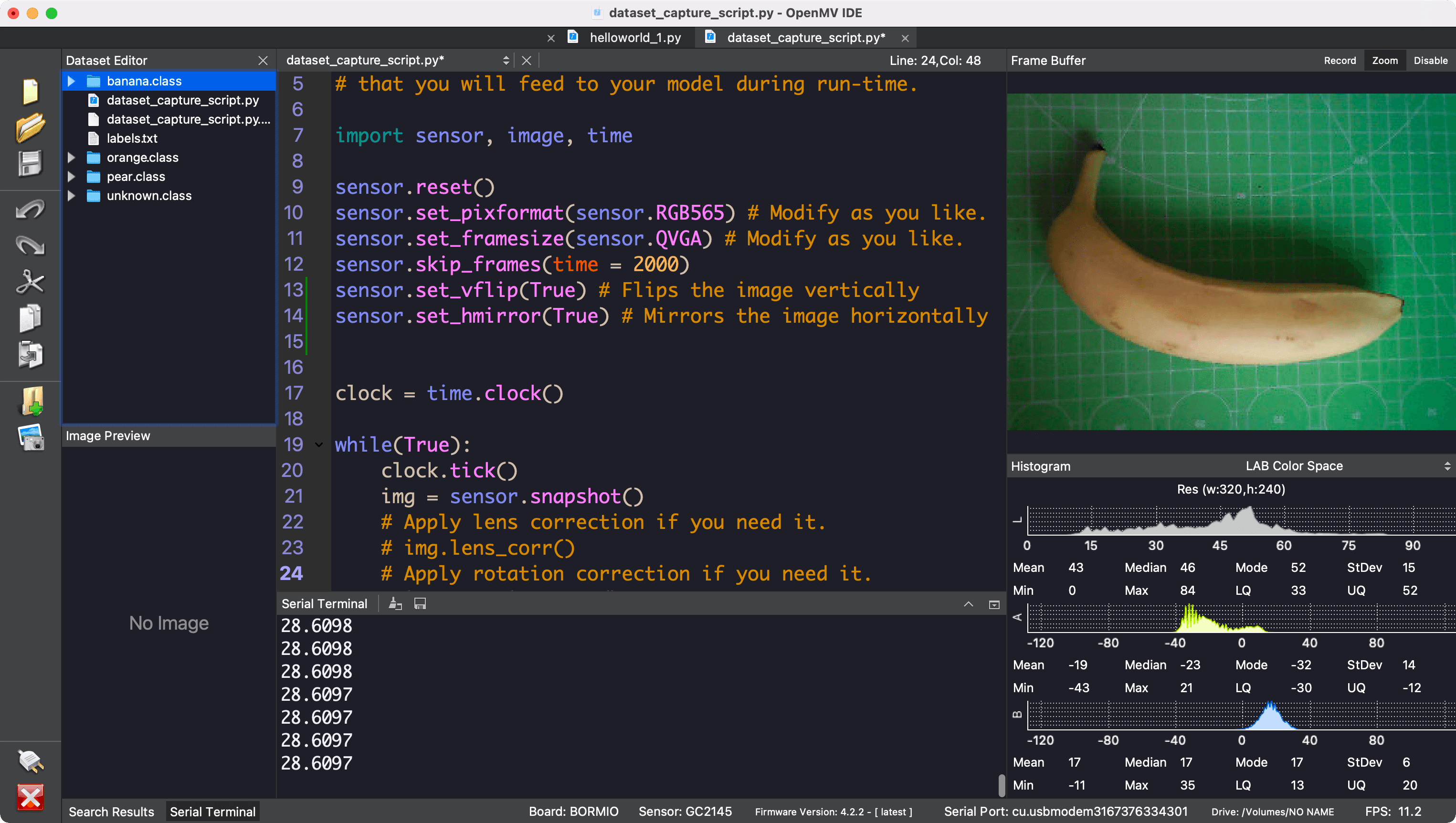Select labels.txt in the Dataset Editor
Image resolution: width=1456 pixels, height=823 pixels.
point(132,138)
